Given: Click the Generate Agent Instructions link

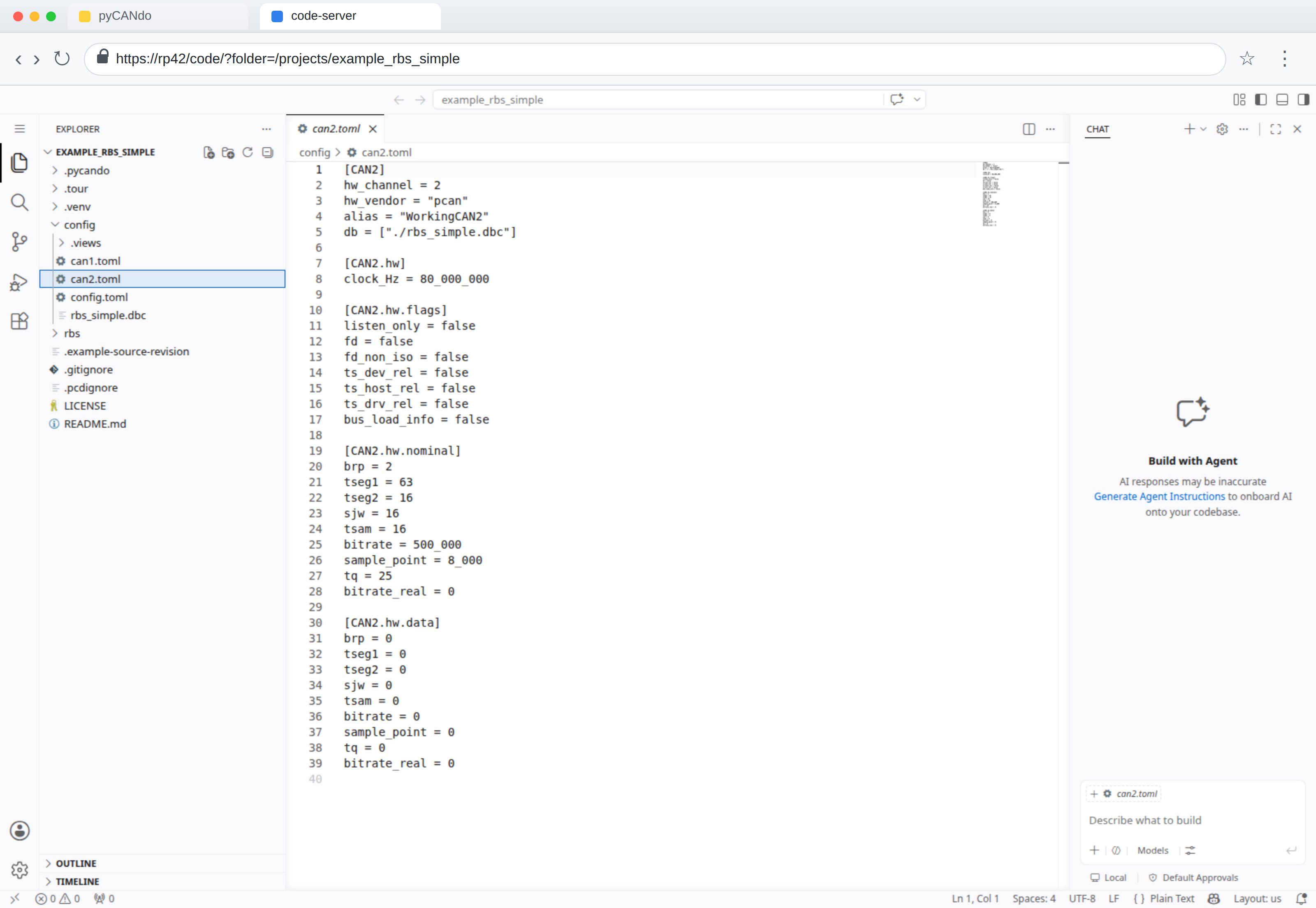Looking at the screenshot, I should pyautogui.click(x=1159, y=497).
